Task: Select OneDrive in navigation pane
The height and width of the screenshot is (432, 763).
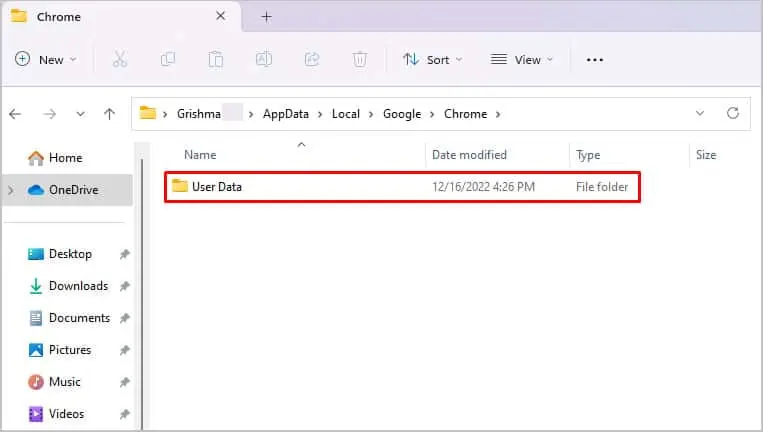Action: pyautogui.click(x=68, y=190)
